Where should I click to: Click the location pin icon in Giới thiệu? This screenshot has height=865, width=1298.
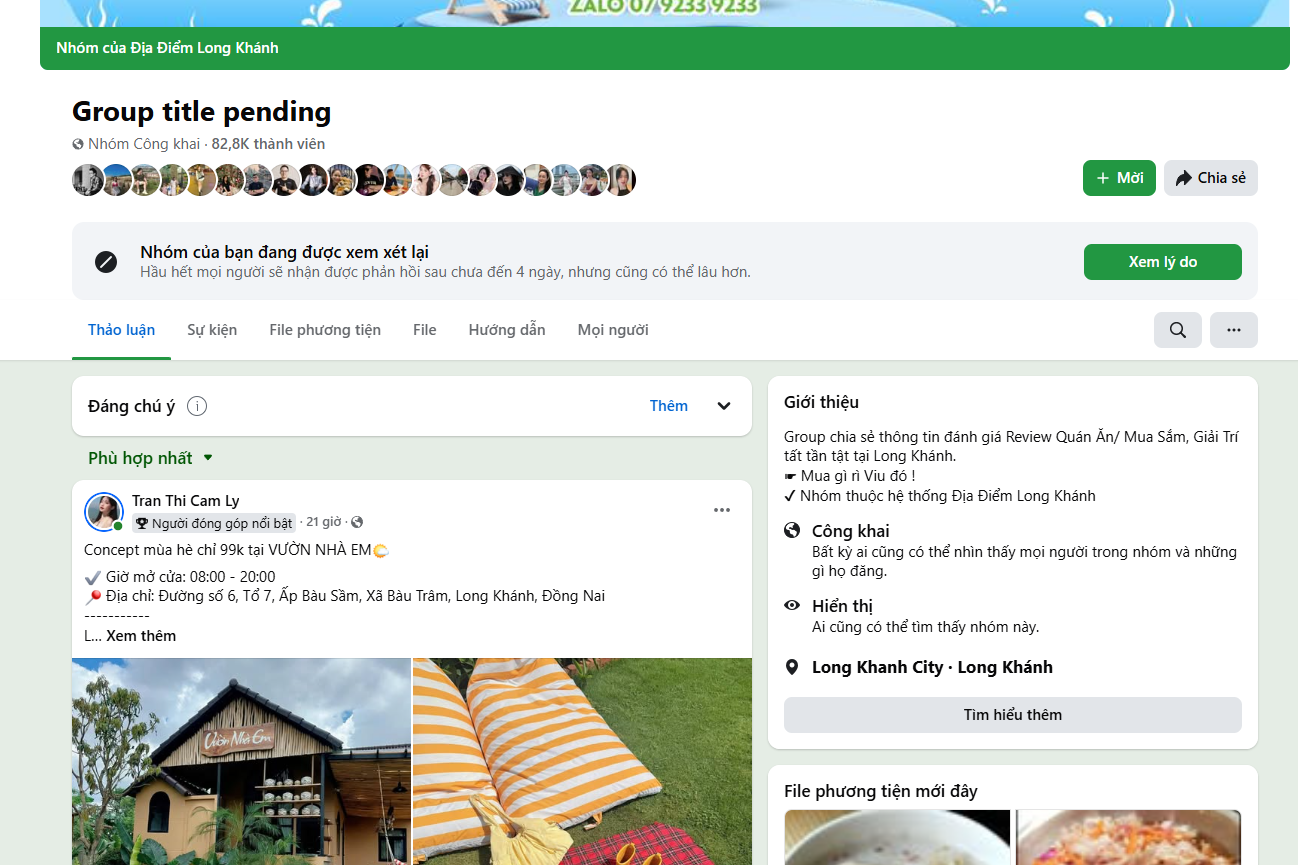792,667
